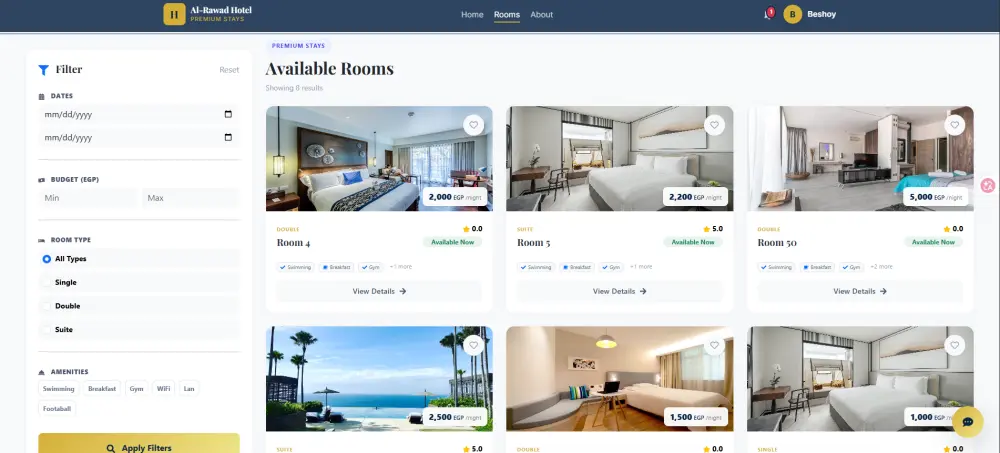The height and width of the screenshot is (453, 1000).
Task: Expand '+2 more' amenities on Room 50
Action: point(881,267)
